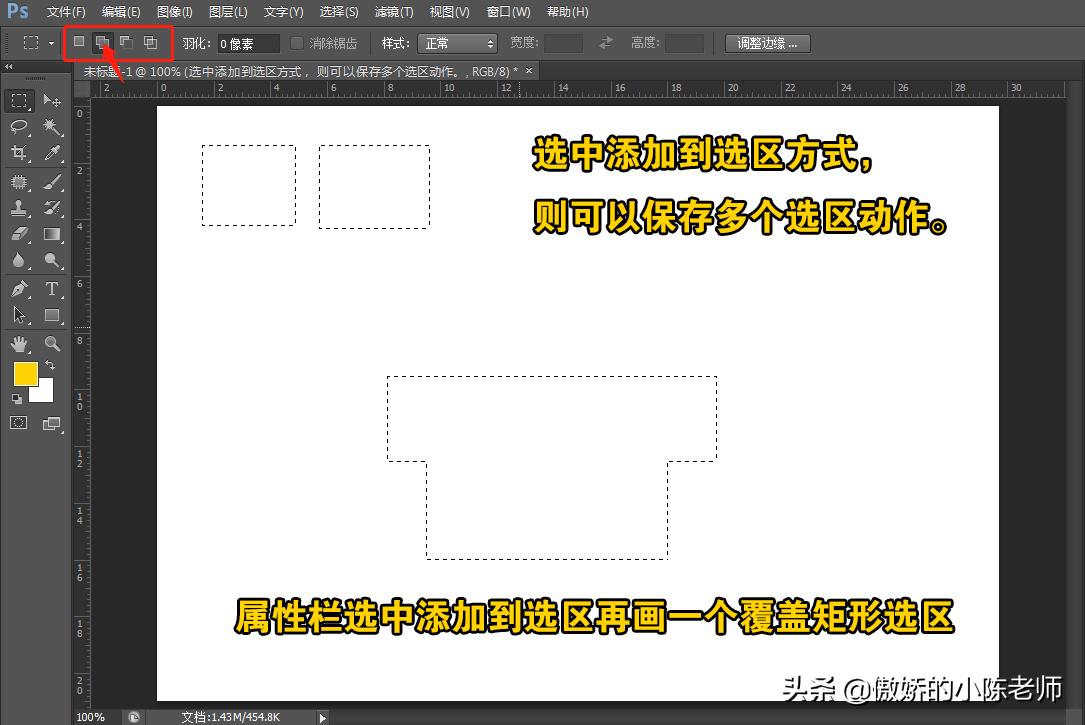This screenshot has width=1085, height=725.
Task: Open the 样式 style dropdown showing 正常
Action: 457,43
